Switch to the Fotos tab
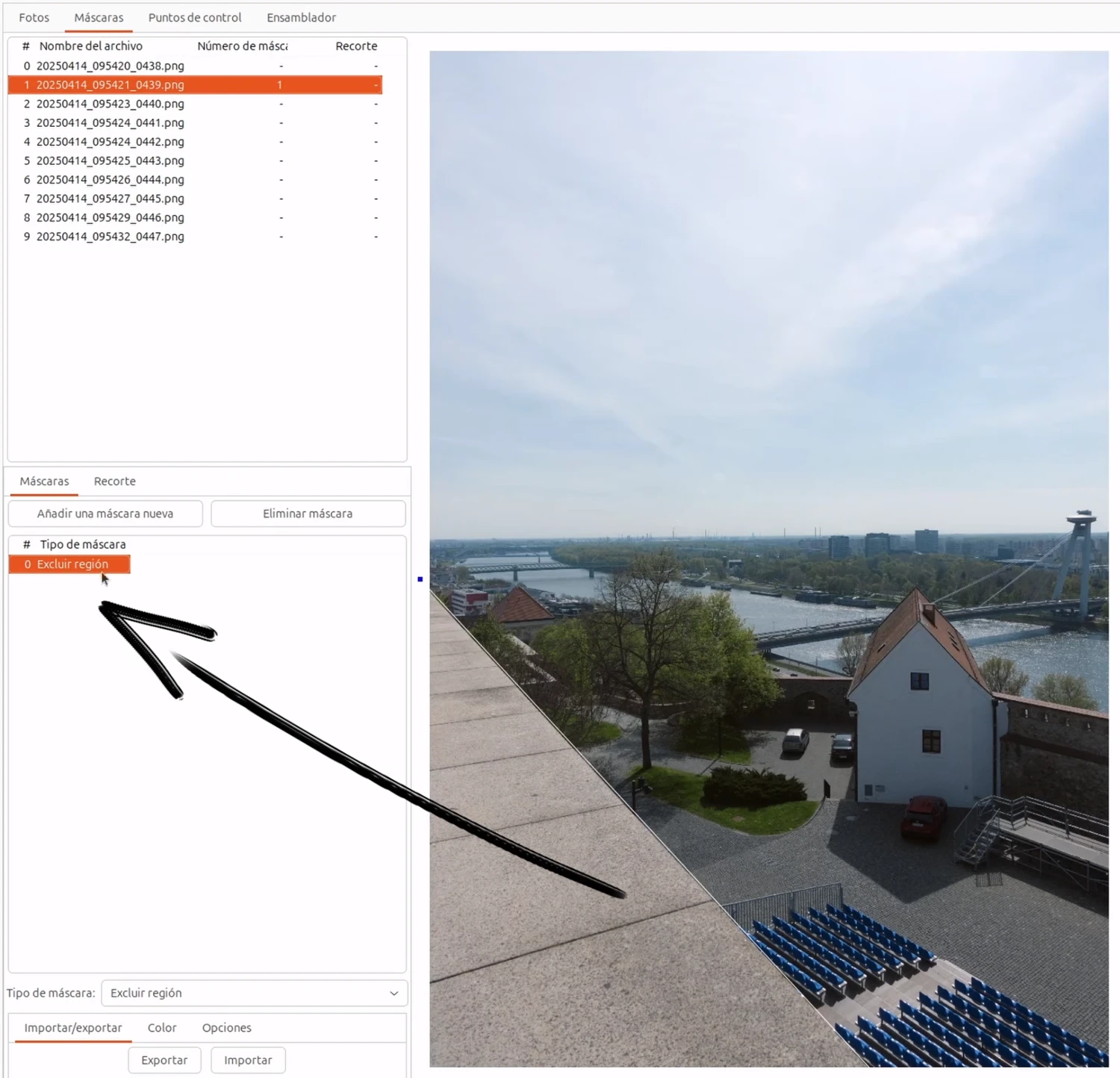The width and height of the screenshot is (1120, 1078). pyautogui.click(x=34, y=17)
